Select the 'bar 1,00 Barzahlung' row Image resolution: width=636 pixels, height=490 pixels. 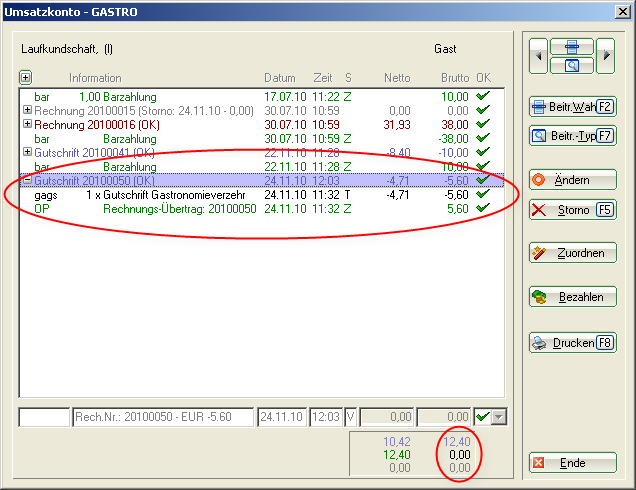[x=262, y=97]
